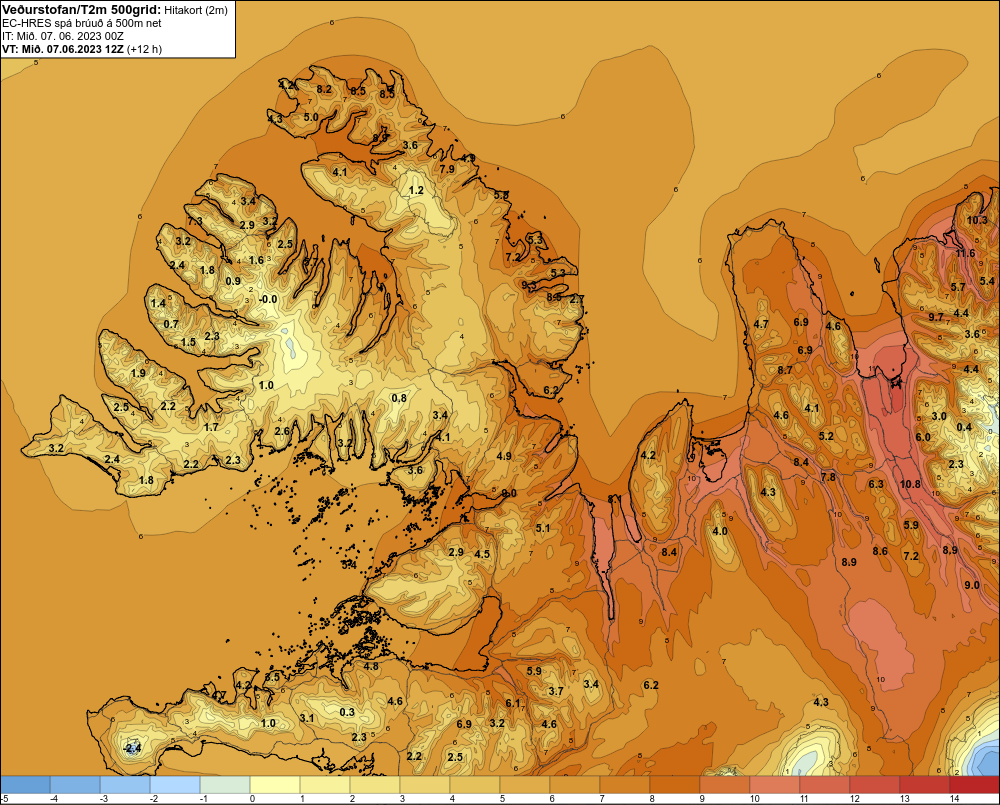The height and width of the screenshot is (805, 1000).
Task: Pick the legend color swatch between -1 and 0
Action: click(224, 785)
